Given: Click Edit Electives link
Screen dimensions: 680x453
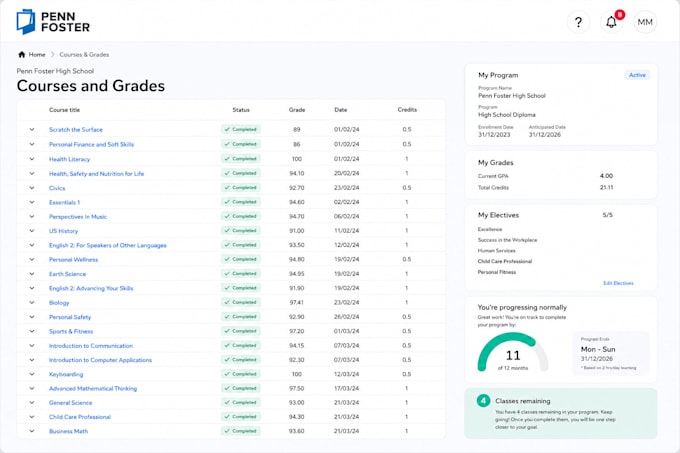Looking at the screenshot, I should pyautogui.click(x=618, y=283).
